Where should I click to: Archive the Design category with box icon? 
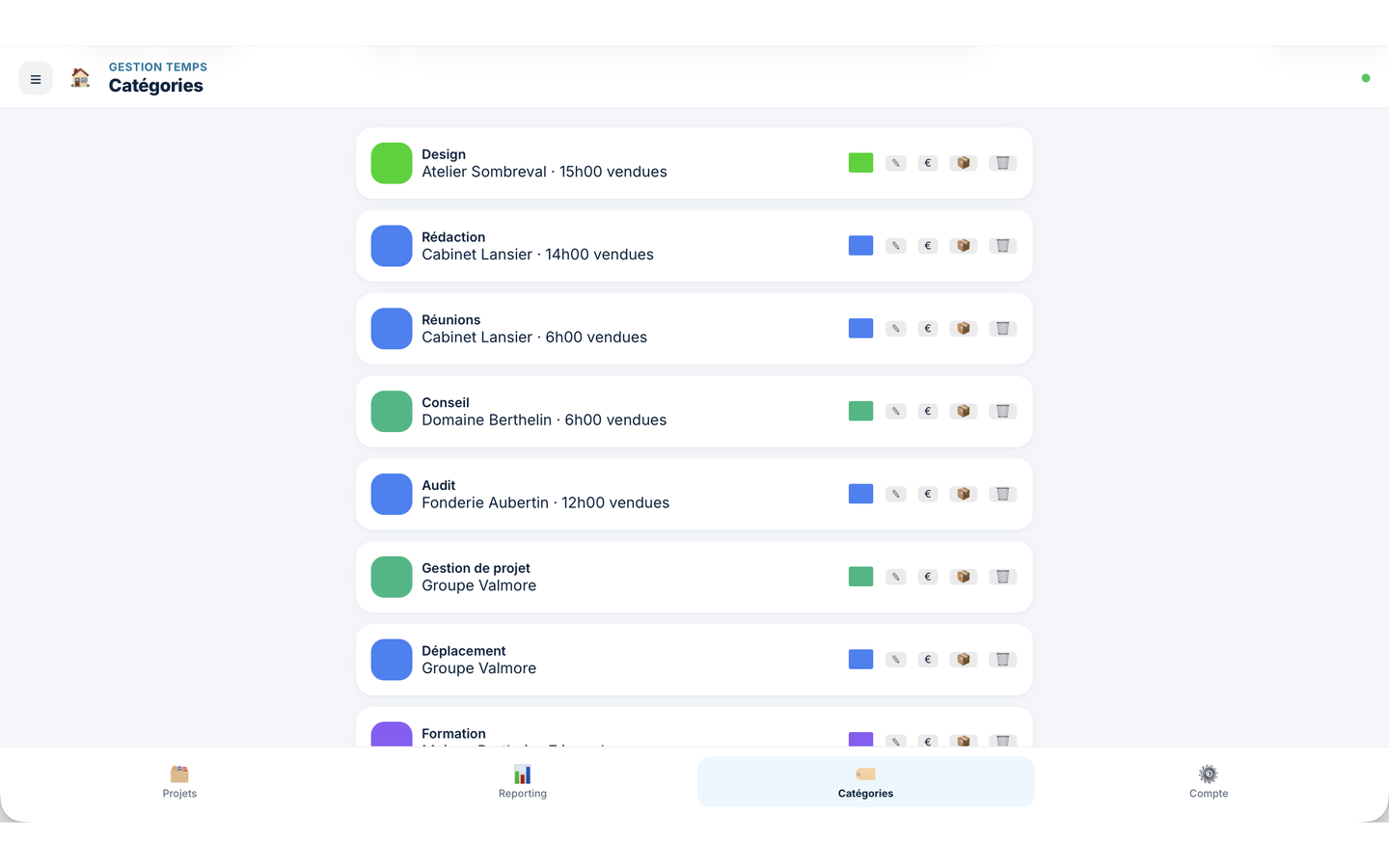tap(964, 163)
